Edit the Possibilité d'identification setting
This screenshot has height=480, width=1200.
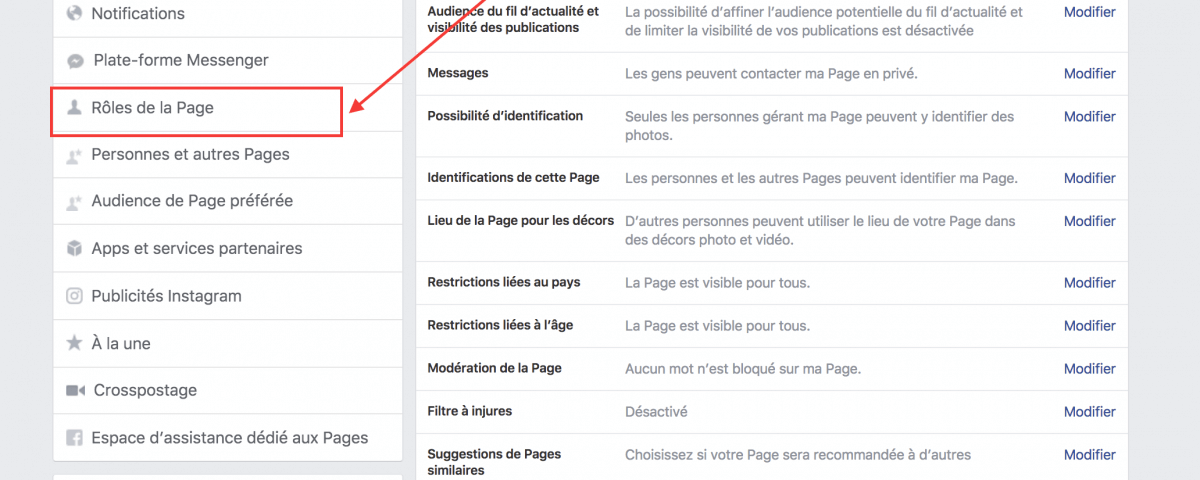tap(1089, 117)
